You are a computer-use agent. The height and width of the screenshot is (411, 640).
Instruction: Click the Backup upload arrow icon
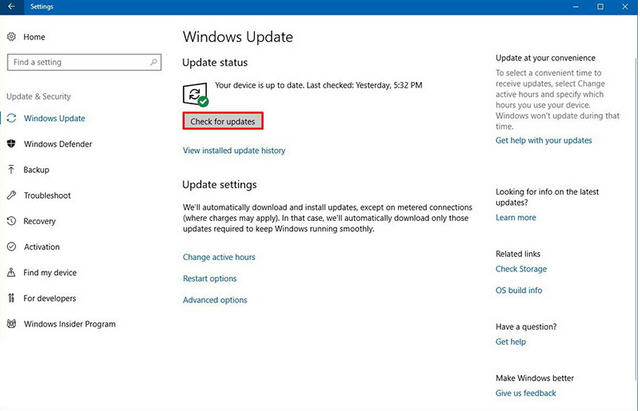(11, 169)
